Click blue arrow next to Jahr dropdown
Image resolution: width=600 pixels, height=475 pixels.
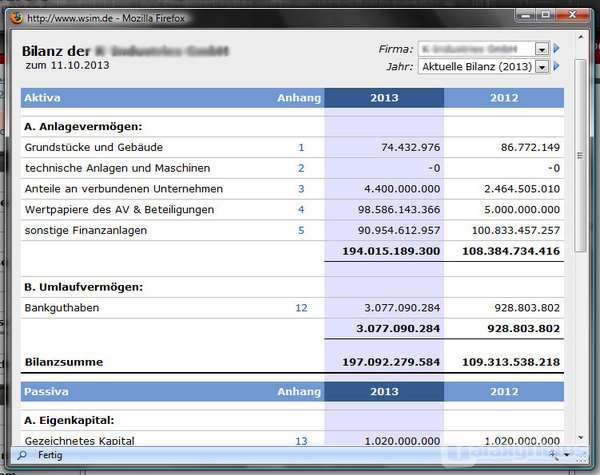pos(557,66)
